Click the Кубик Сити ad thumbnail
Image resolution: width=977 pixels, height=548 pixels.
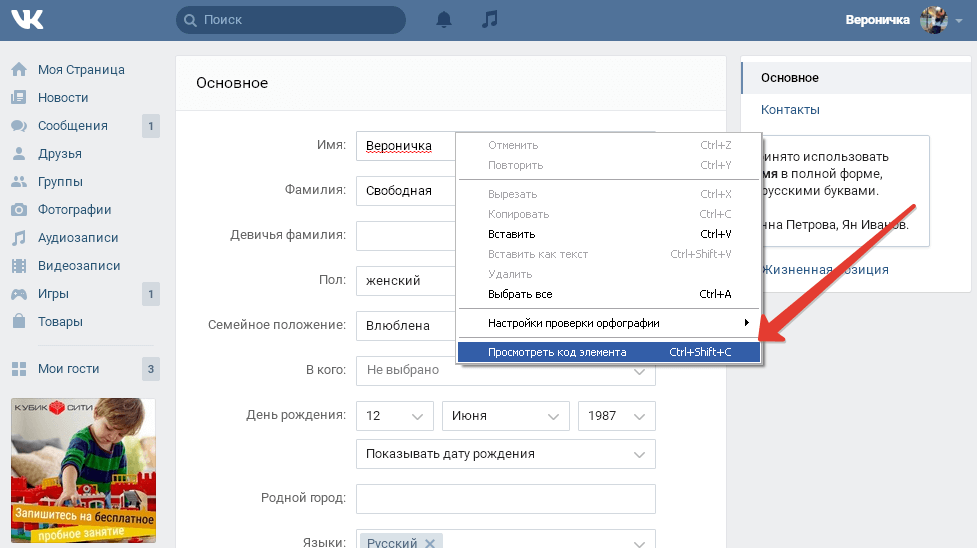[83, 471]
